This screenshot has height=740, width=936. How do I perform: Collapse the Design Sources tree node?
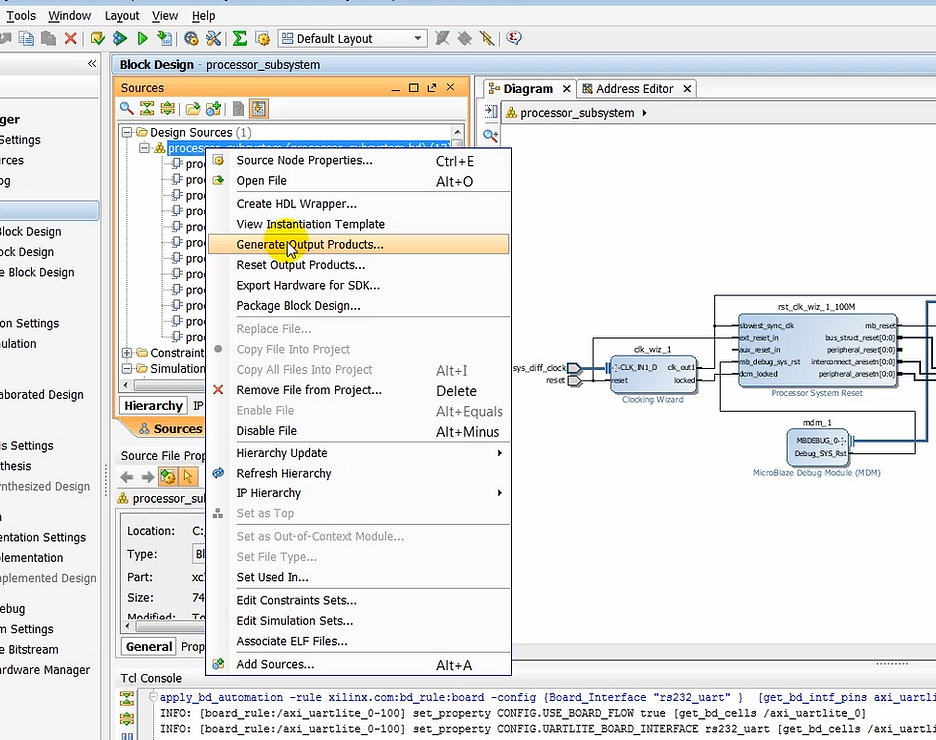click(127, 132)
